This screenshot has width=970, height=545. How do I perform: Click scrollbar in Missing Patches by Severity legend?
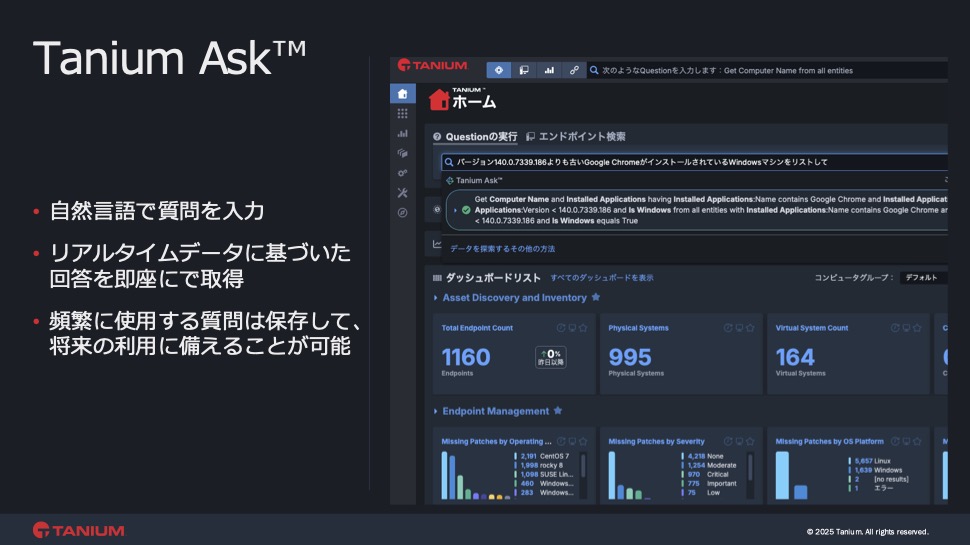(750, 475)
